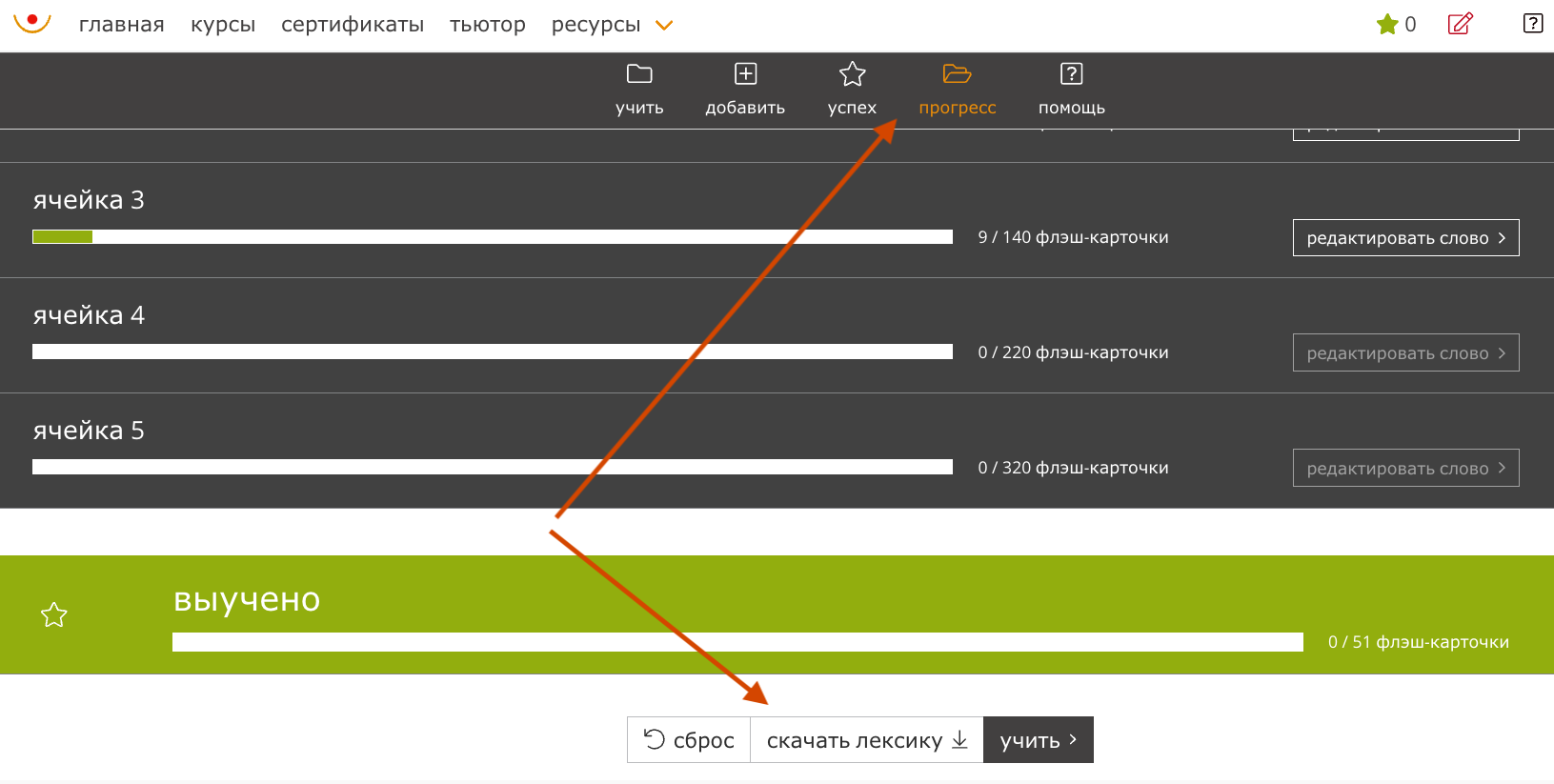Open the успех star icon
The height and width of the screenshot is (784, 1554).
coord(852,73)
